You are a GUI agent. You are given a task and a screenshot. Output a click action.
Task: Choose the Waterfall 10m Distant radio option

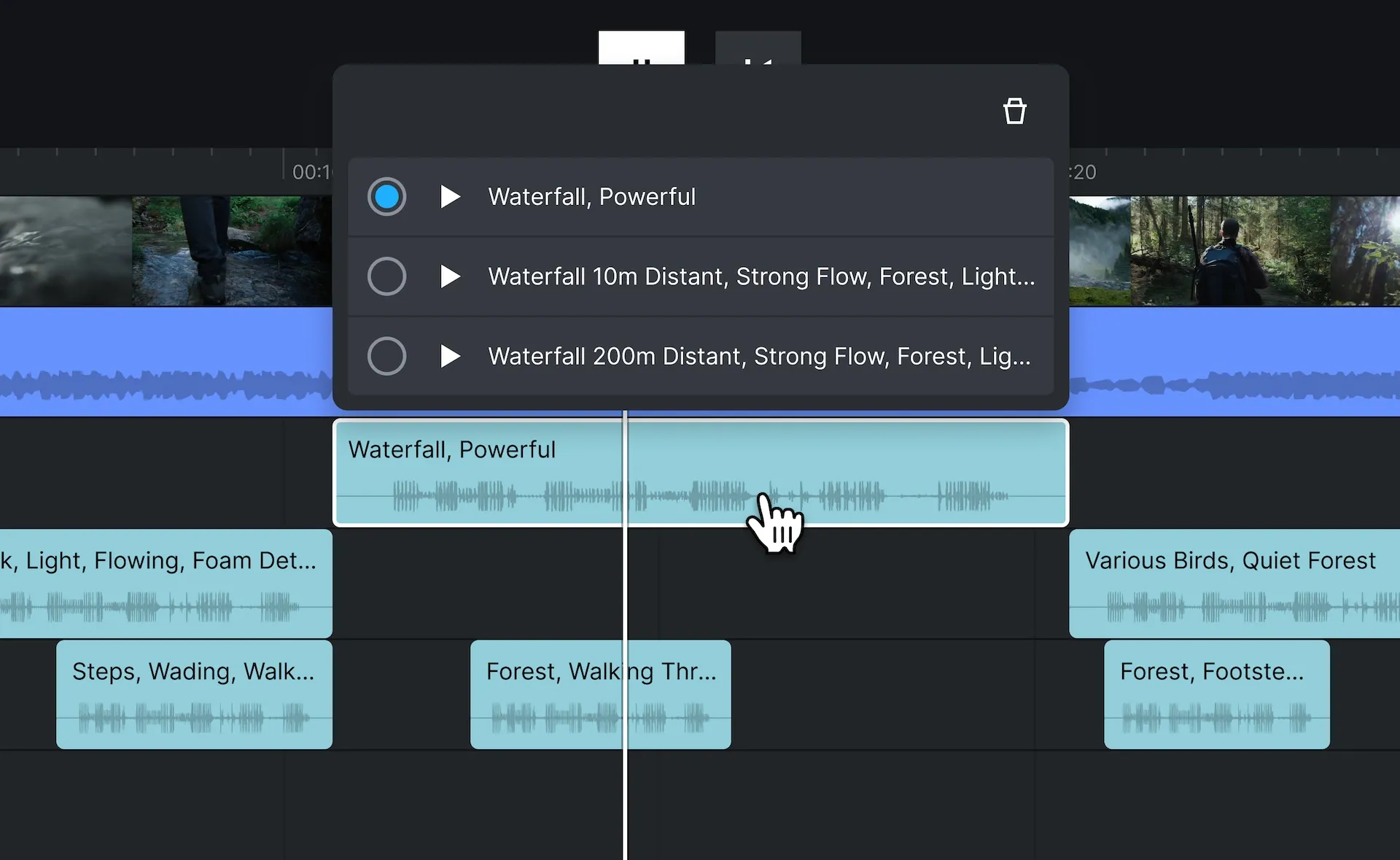(386, 276)
